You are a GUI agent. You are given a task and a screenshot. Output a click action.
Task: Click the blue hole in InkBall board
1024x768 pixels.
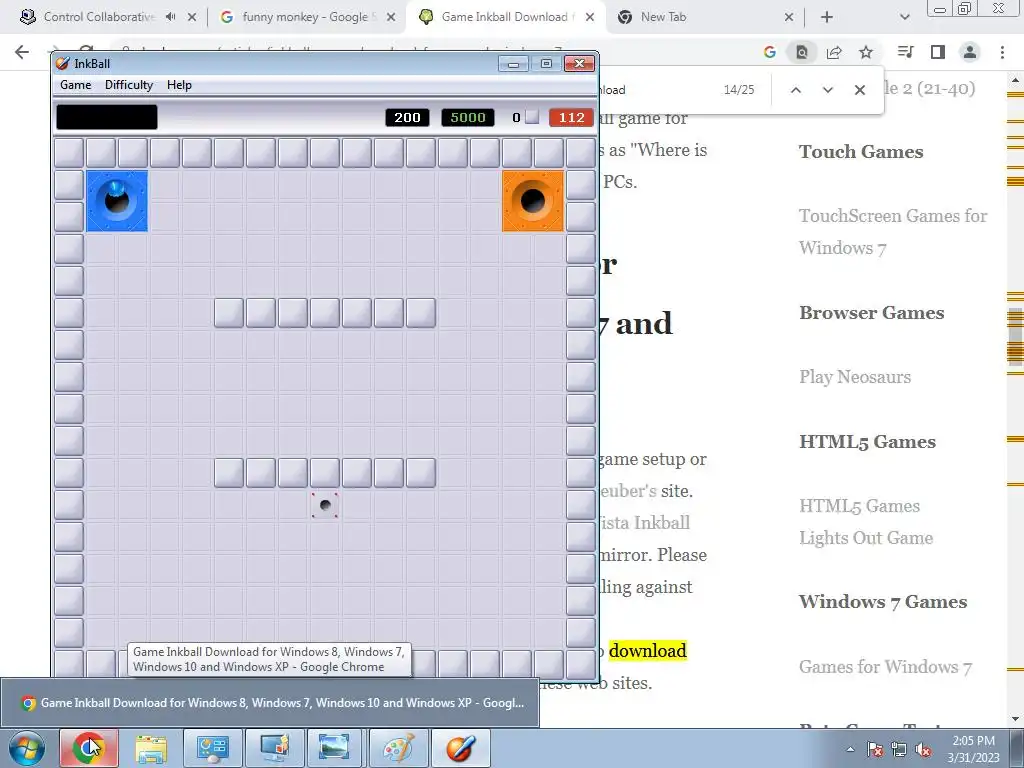[x=117, y=201]
